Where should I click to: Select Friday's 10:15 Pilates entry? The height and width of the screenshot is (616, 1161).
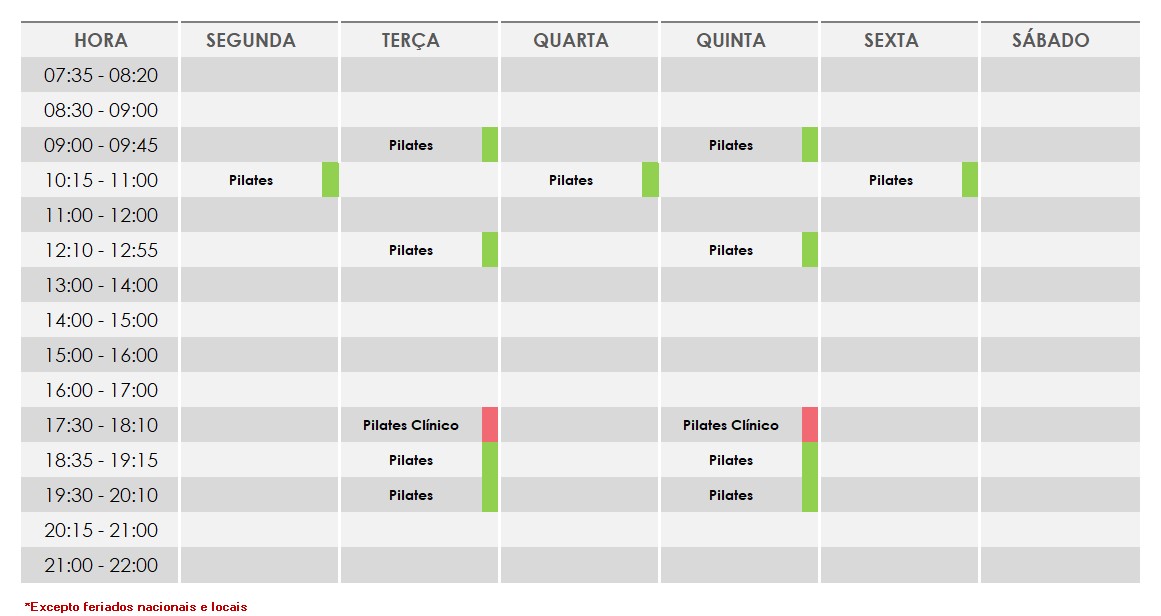[891, 180]
